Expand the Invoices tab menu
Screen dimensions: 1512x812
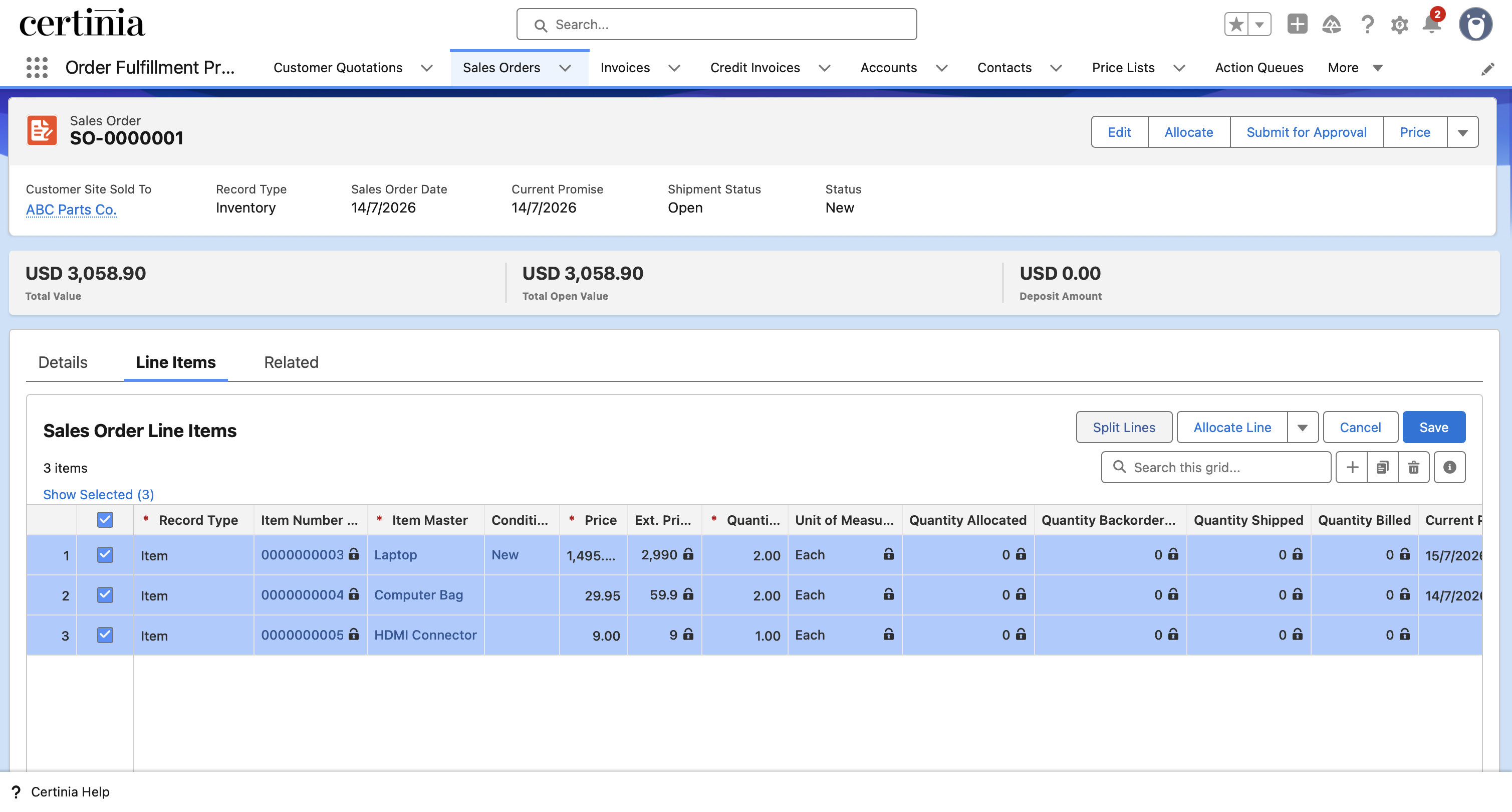(674, 68)
